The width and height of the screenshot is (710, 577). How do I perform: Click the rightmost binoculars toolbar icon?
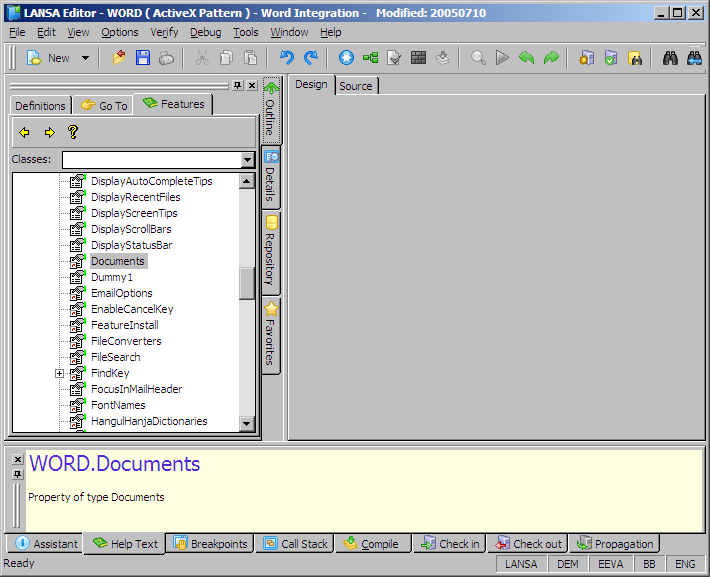tap(694, 58)
